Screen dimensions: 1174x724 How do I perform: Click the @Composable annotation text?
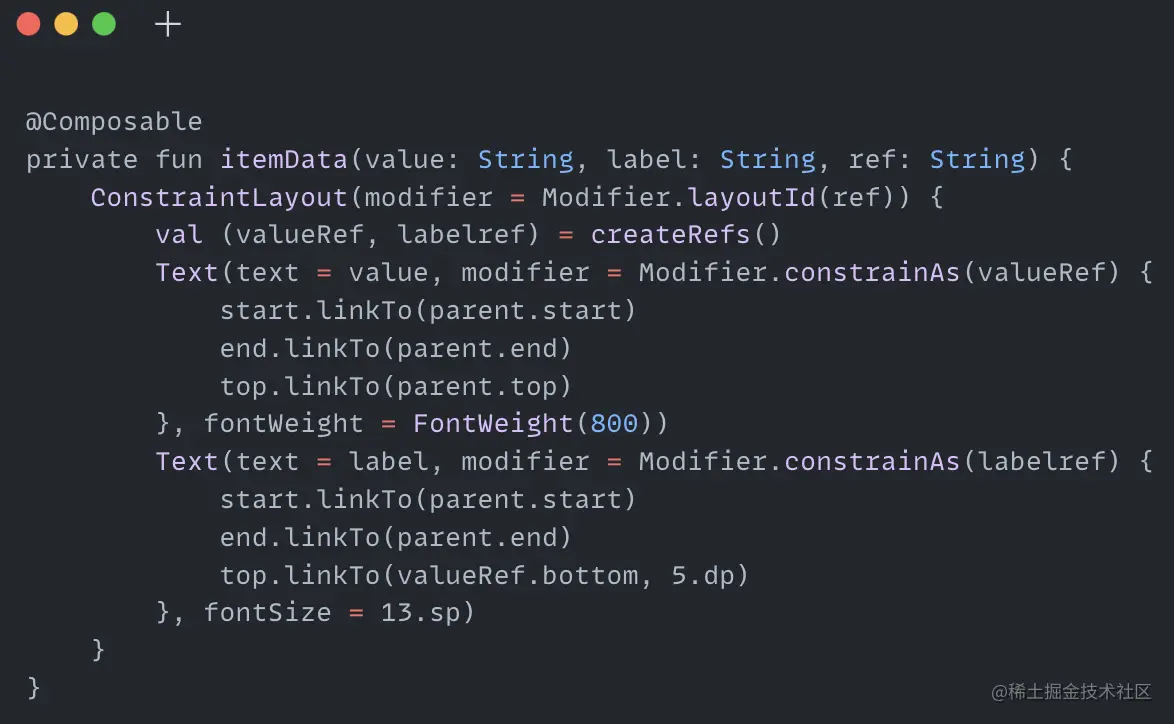(114, 121)
